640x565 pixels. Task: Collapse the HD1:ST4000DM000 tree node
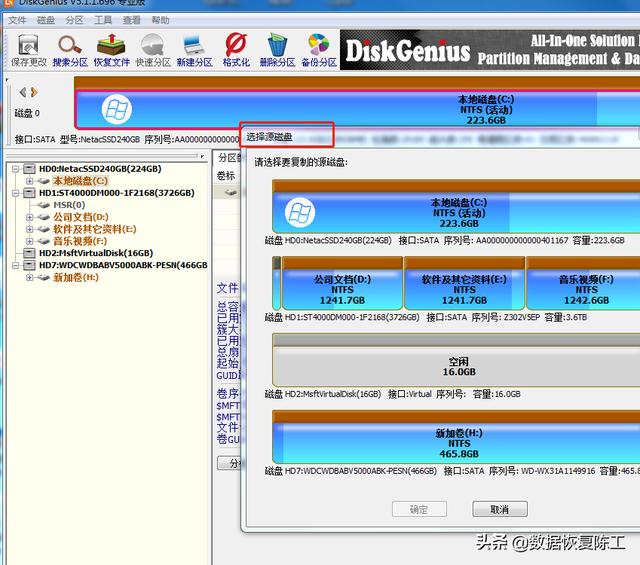[16, 193]
